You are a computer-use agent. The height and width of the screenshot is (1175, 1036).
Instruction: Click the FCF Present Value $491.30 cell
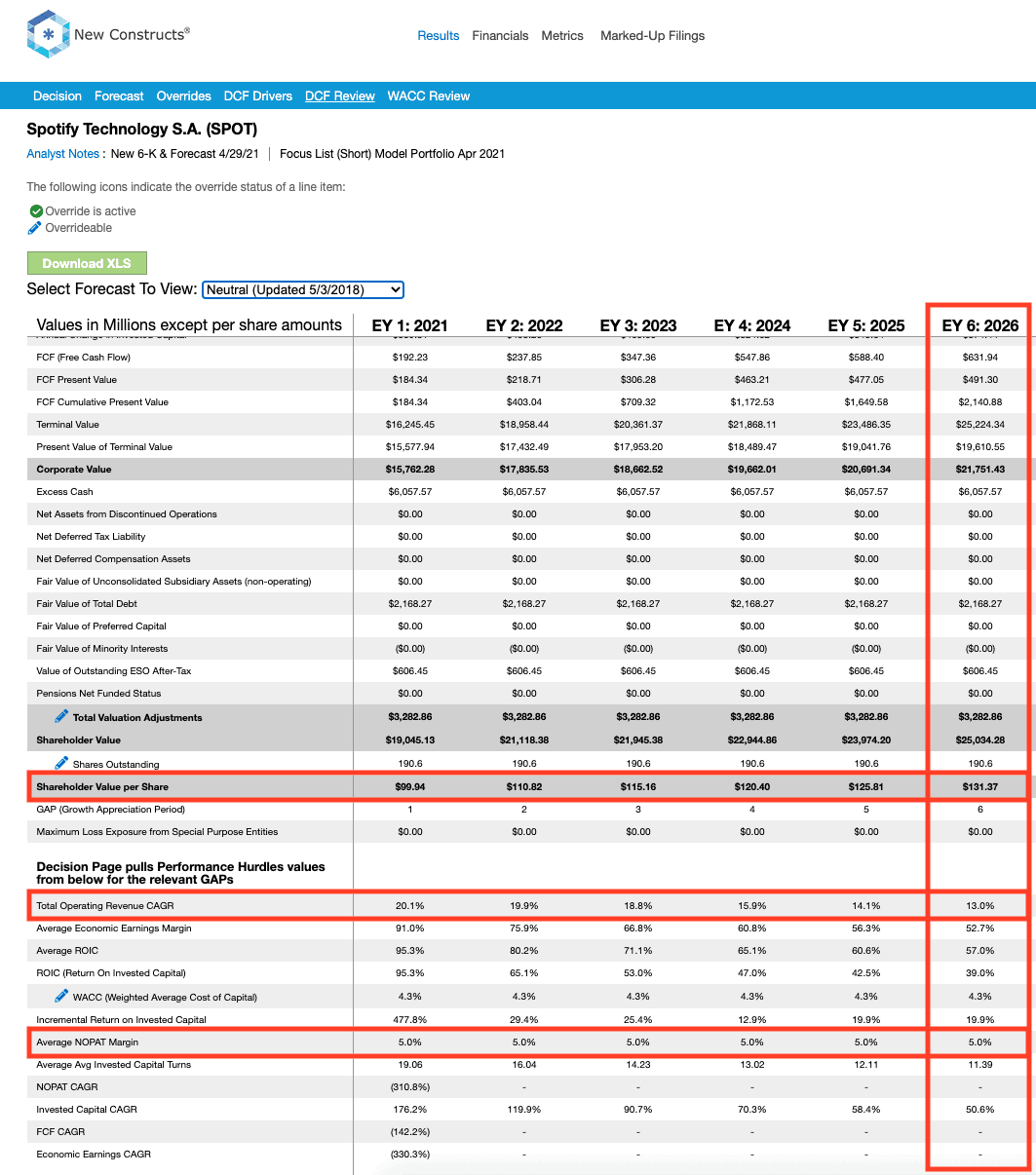point(980,380)
